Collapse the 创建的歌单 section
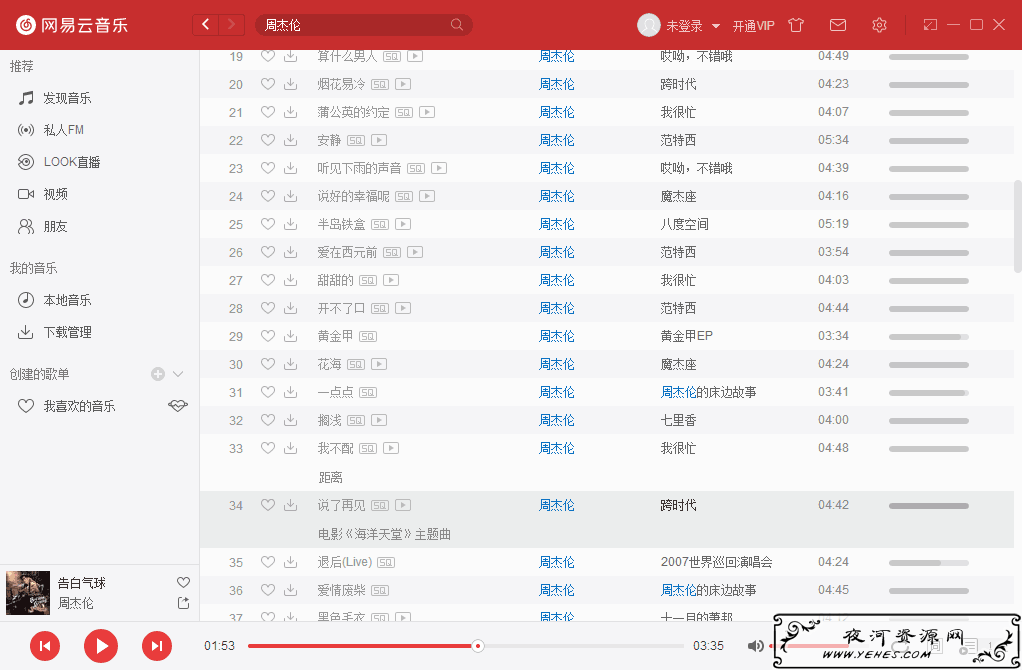This screenshot has height=670, width=1022. click(178, 374)
